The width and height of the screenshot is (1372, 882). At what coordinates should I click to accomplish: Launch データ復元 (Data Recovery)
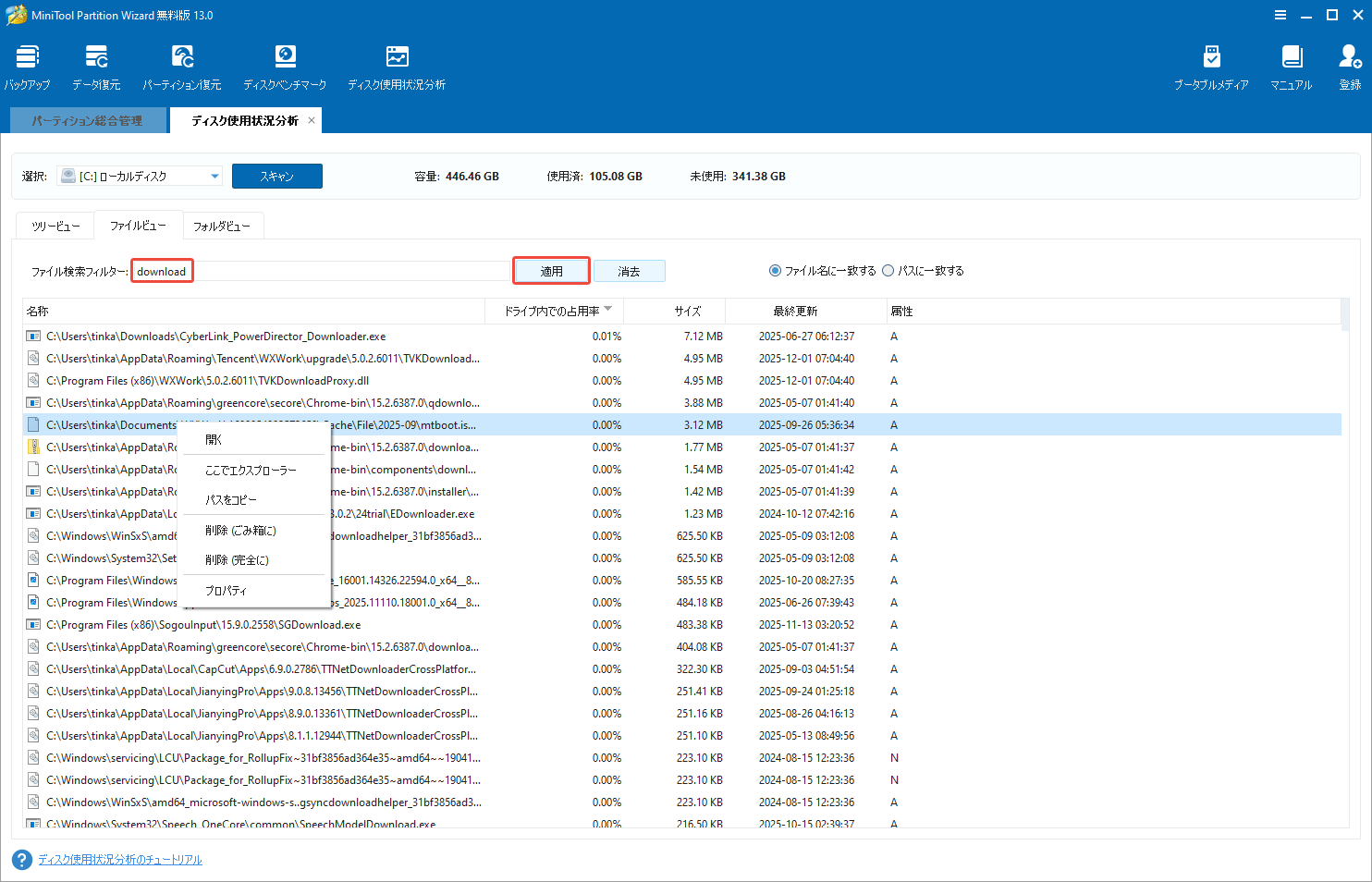click(95, 65)
